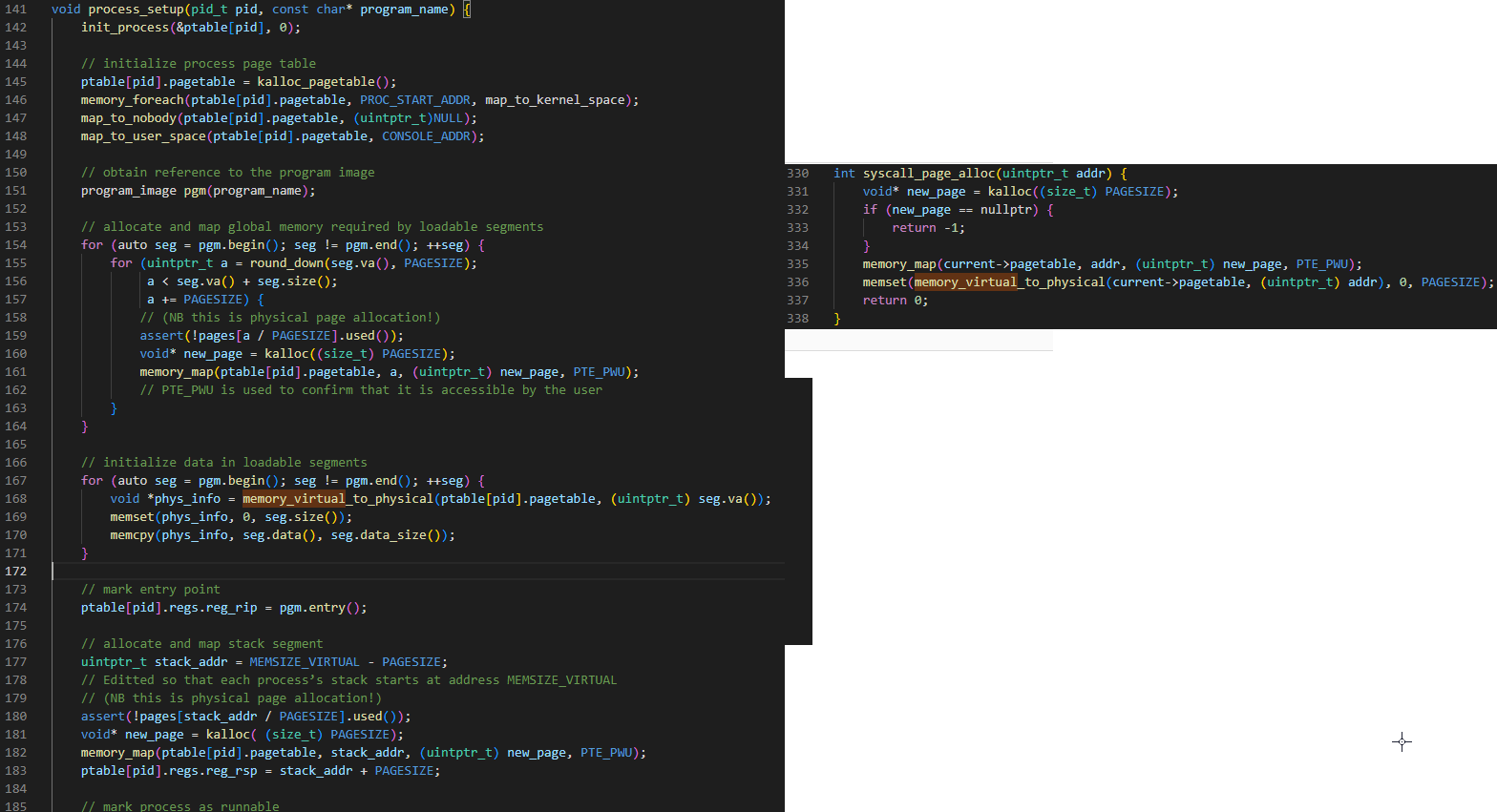The image size is (1497, 812).
Task: Click line number 330 in right snippet
Action: point(797,174)
